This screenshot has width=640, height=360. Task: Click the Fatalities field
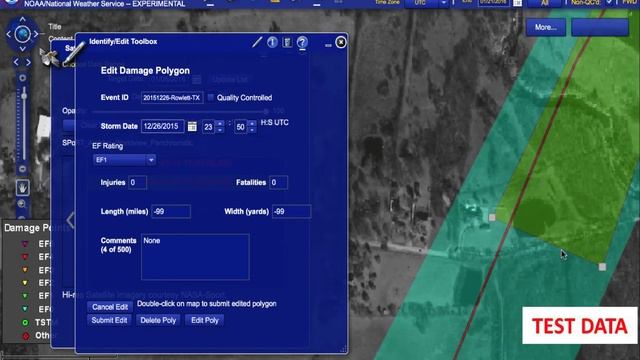[279, 182]
